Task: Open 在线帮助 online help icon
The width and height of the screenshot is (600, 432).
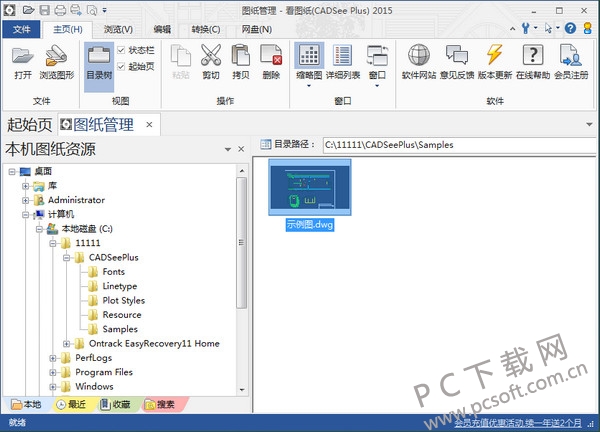Action: (x=533, y=61)
